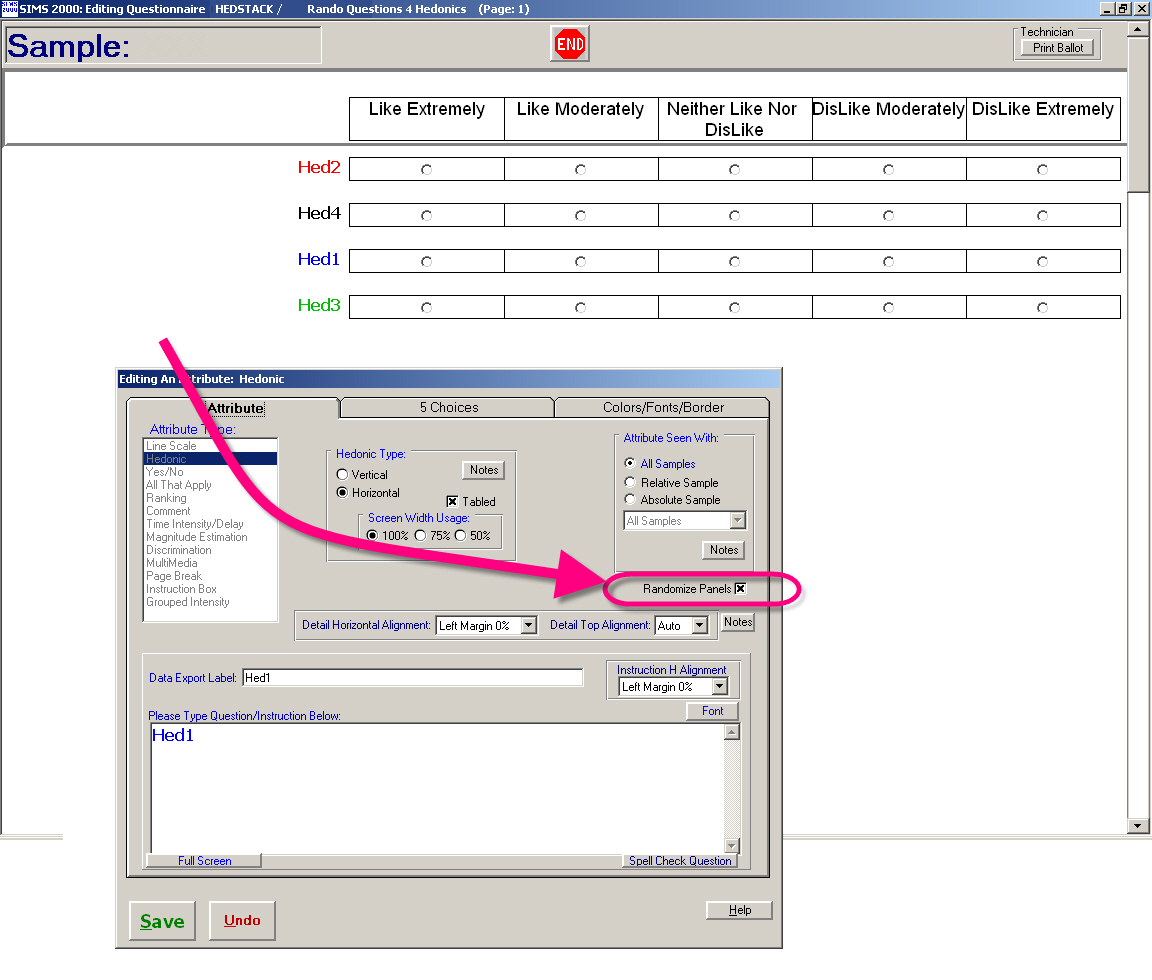
Task: Select Magnitude Estimation attribute type
Action: click(210, 537)
